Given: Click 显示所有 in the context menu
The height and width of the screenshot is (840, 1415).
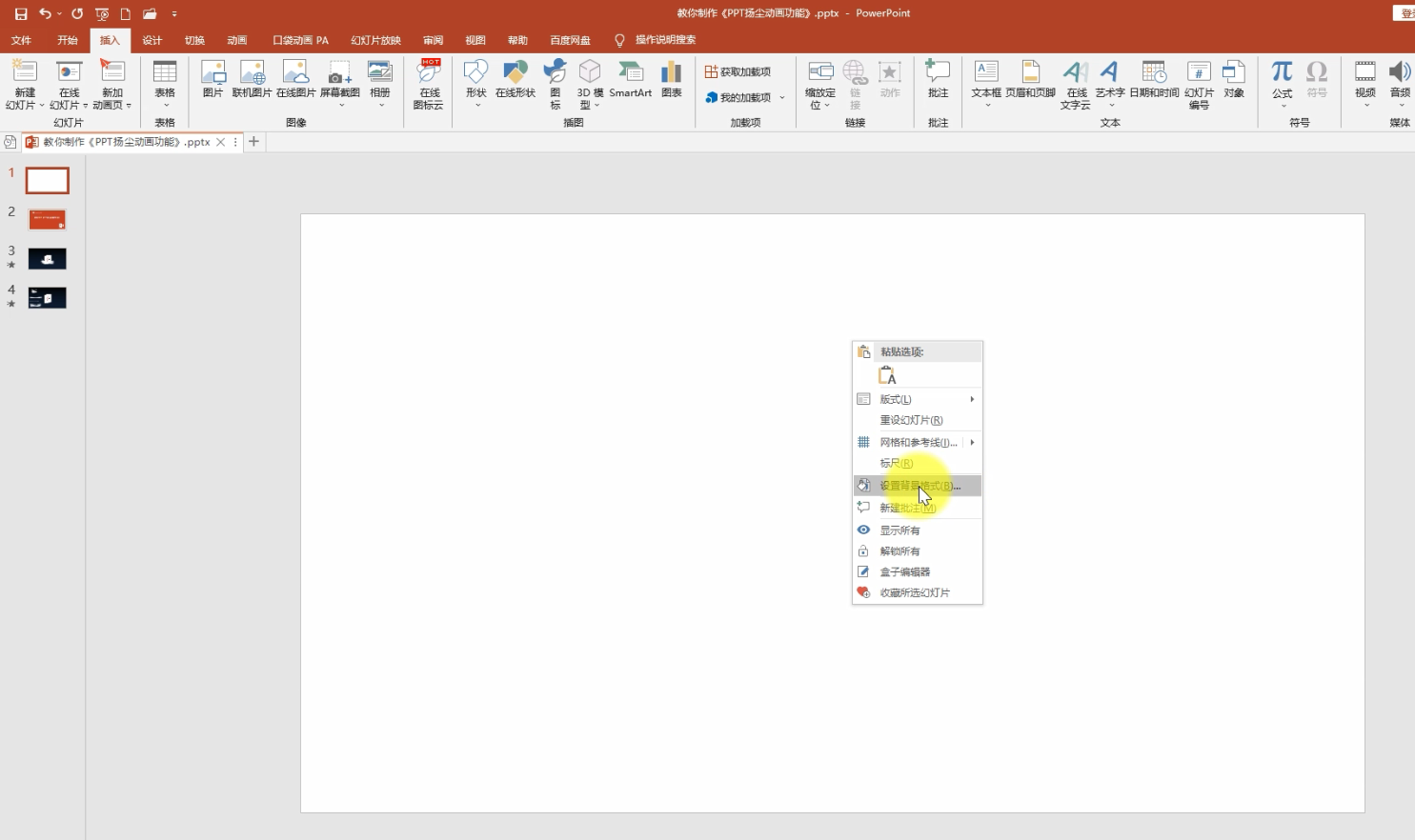Looking at the screenshot, I should tap(918, 530).
